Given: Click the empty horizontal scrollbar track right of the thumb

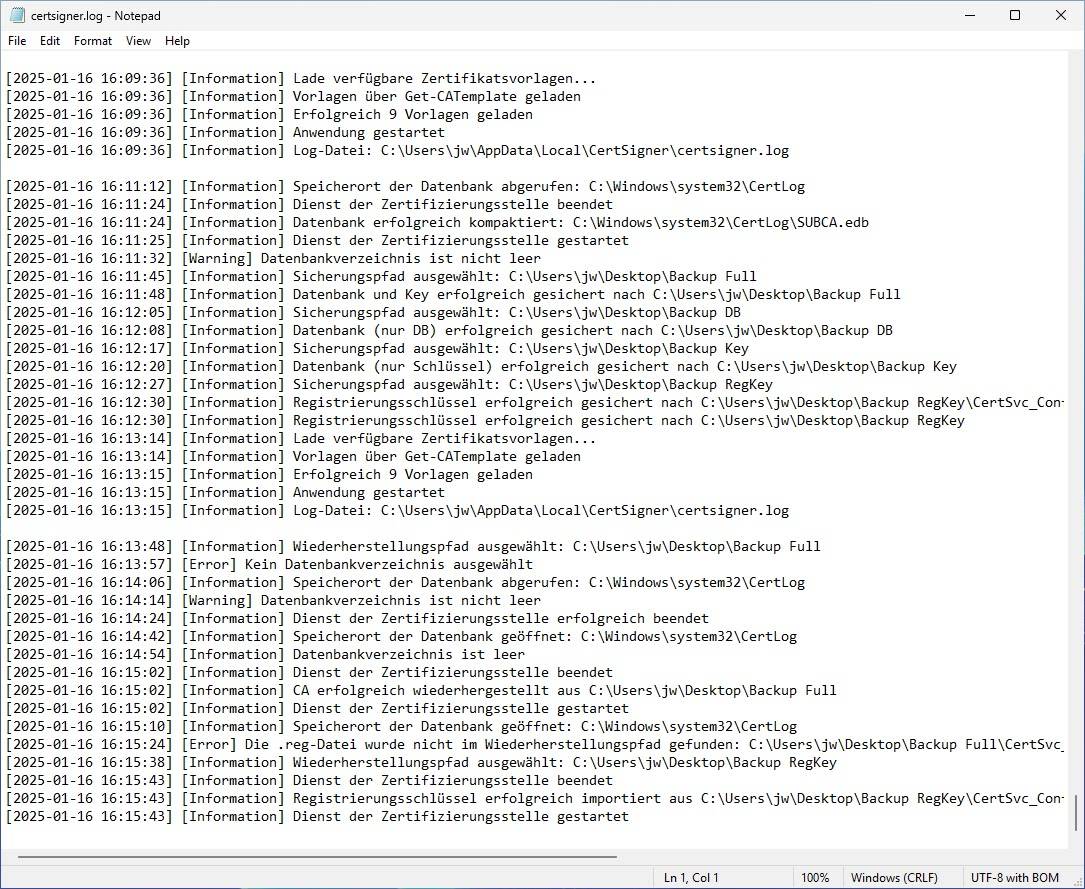Looking at the screenshot, I should coord(840,857).
